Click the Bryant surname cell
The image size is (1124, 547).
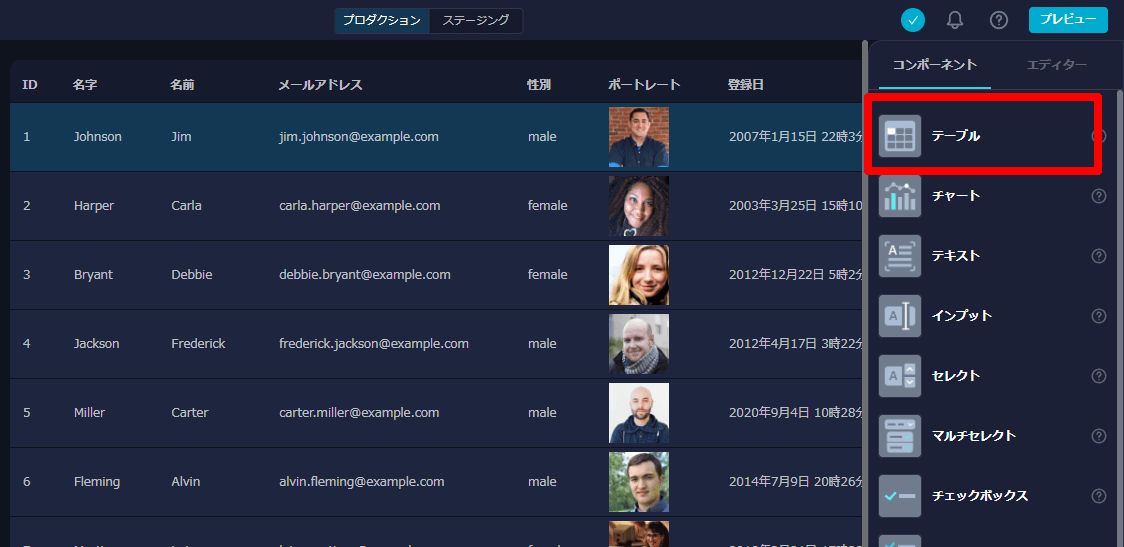pyautogui.click(x=93, y=275)
